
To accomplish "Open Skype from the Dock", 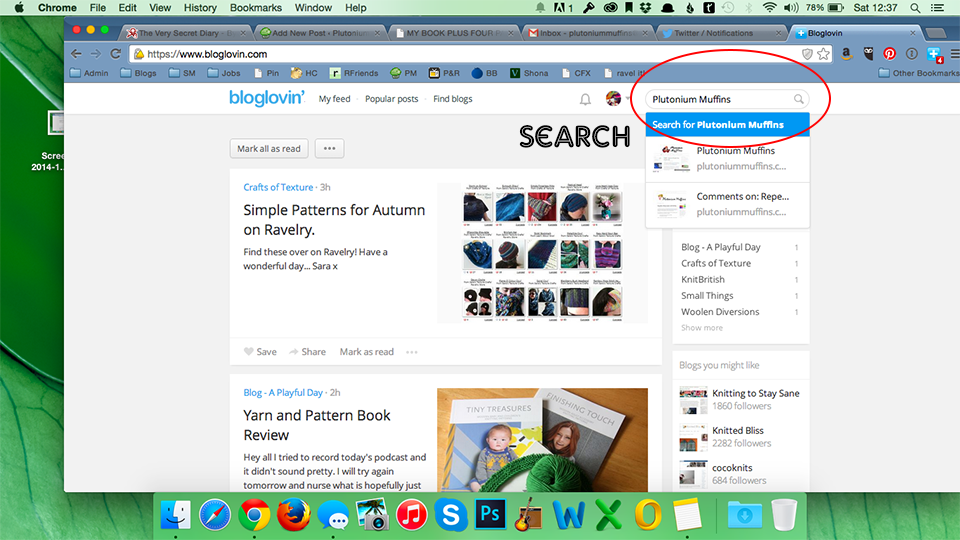I will point(451,514).
